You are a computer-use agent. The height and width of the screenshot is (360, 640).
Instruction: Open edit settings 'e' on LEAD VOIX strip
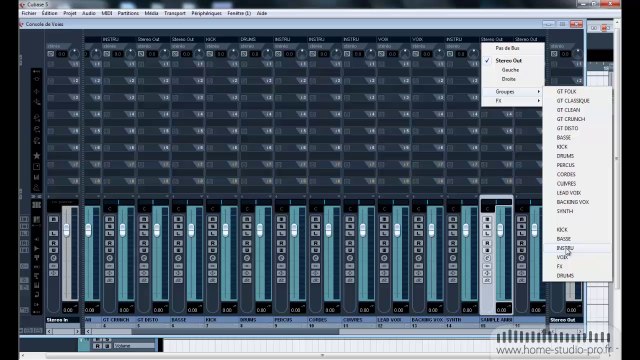pyautogui.click(x=384, y=258)
